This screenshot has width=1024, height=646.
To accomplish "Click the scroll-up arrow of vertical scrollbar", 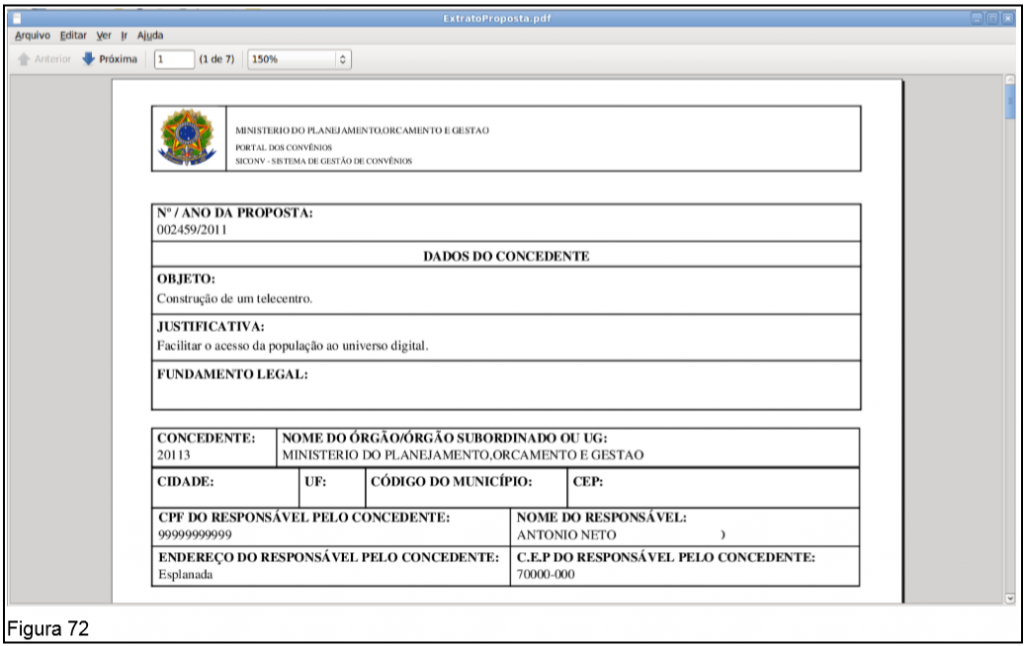I will (x=1010, y=82).
